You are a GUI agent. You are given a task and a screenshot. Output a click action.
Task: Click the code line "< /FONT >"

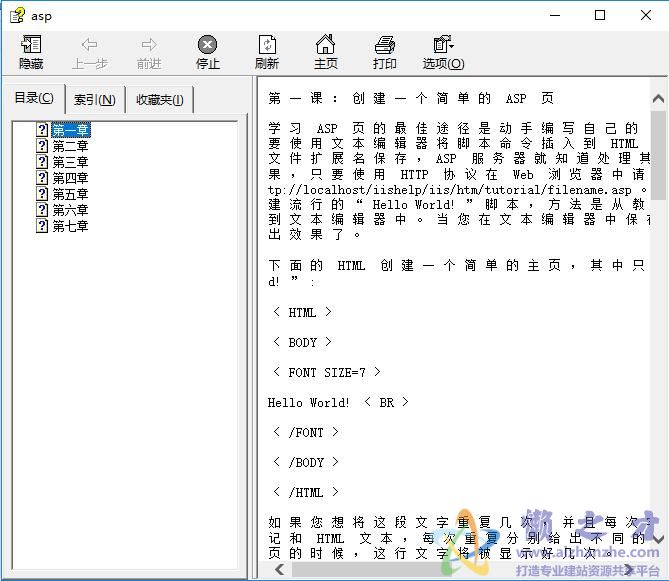305,433
